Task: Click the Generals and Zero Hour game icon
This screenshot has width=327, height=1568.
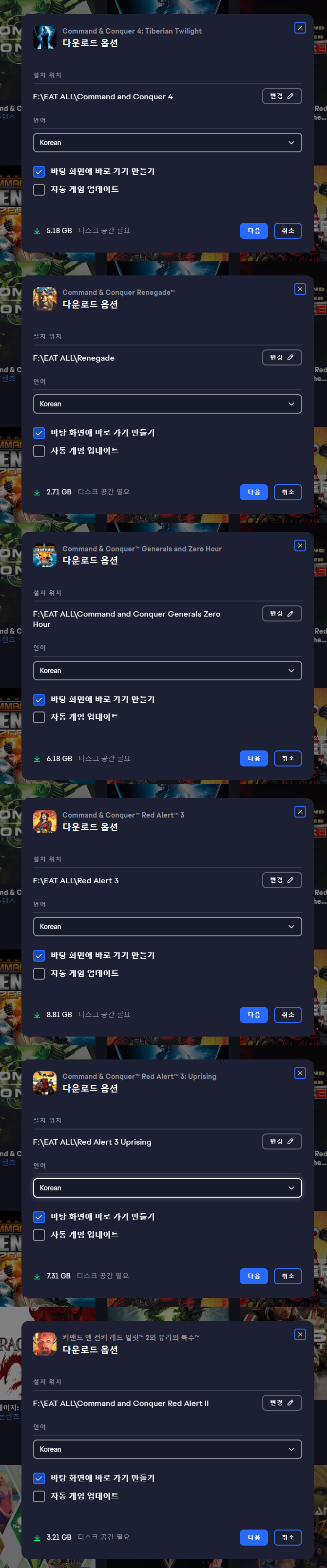Action: [44, 554]
